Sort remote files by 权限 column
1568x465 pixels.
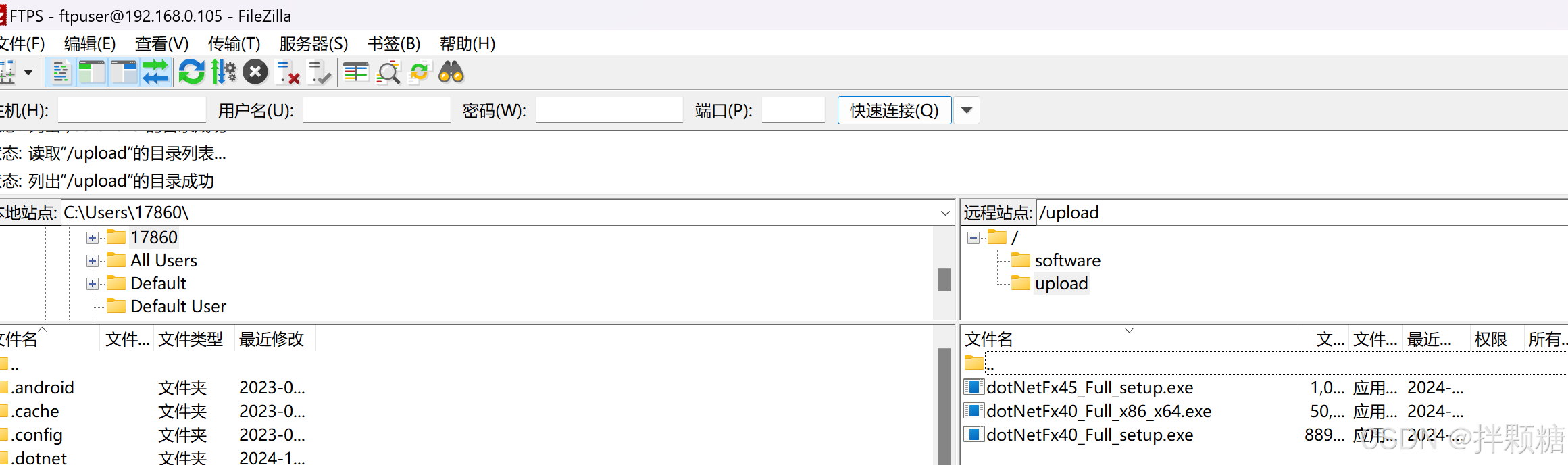[x=1490, y=339]
